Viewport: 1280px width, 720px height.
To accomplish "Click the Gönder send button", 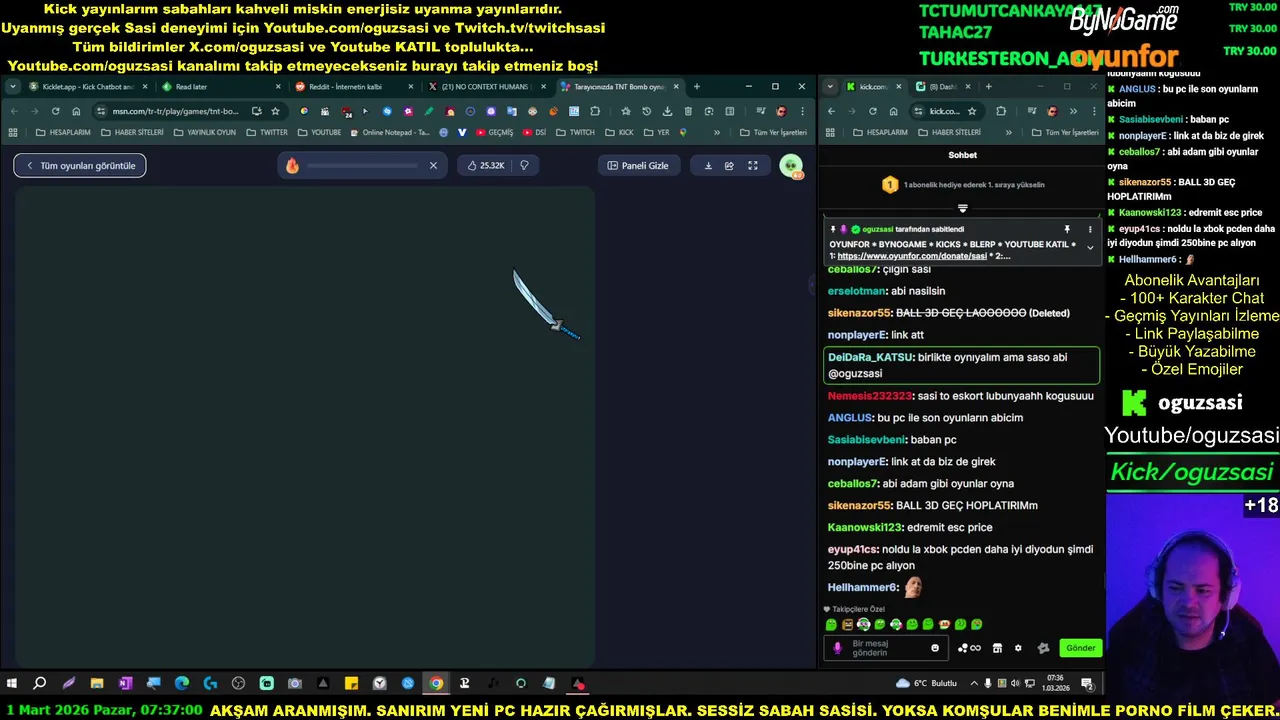I will (1080, 648).
